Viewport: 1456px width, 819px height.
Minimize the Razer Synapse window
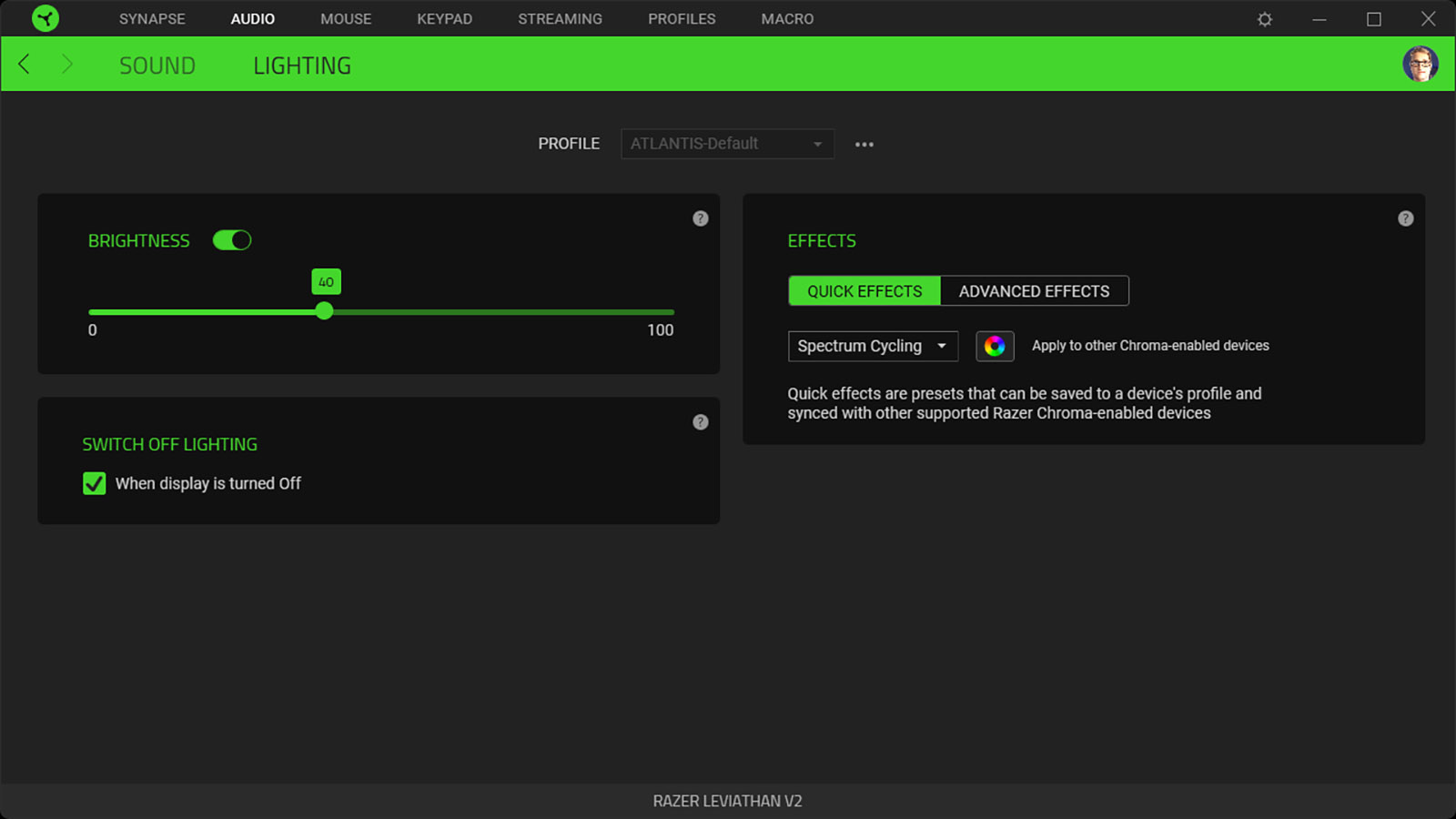1319,19
